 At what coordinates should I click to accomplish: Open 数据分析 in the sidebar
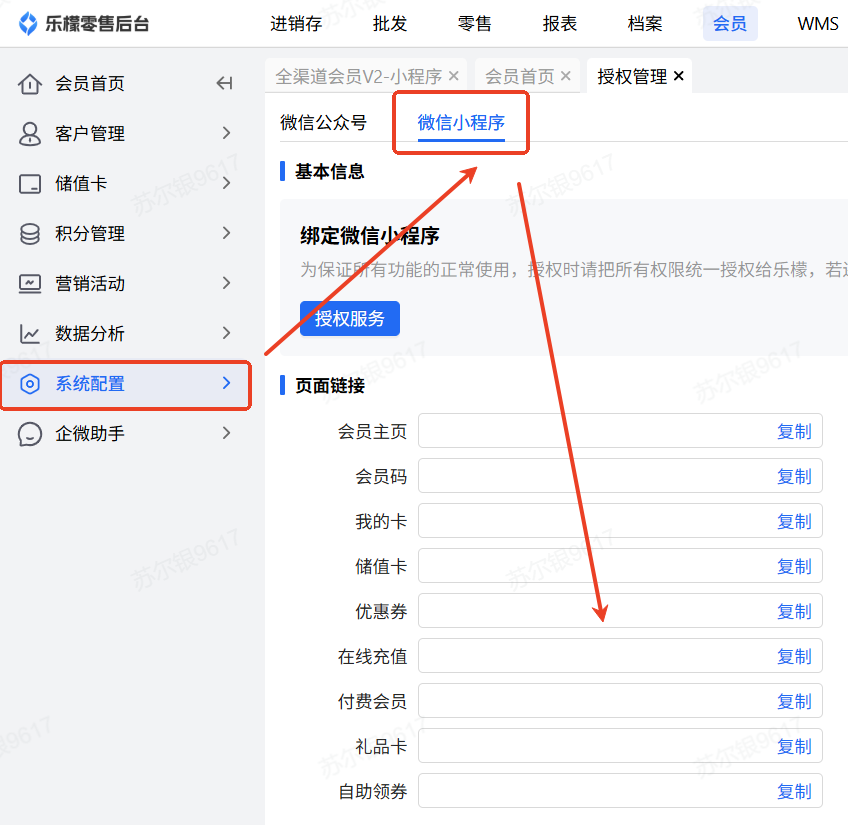[x=90, y=333]
